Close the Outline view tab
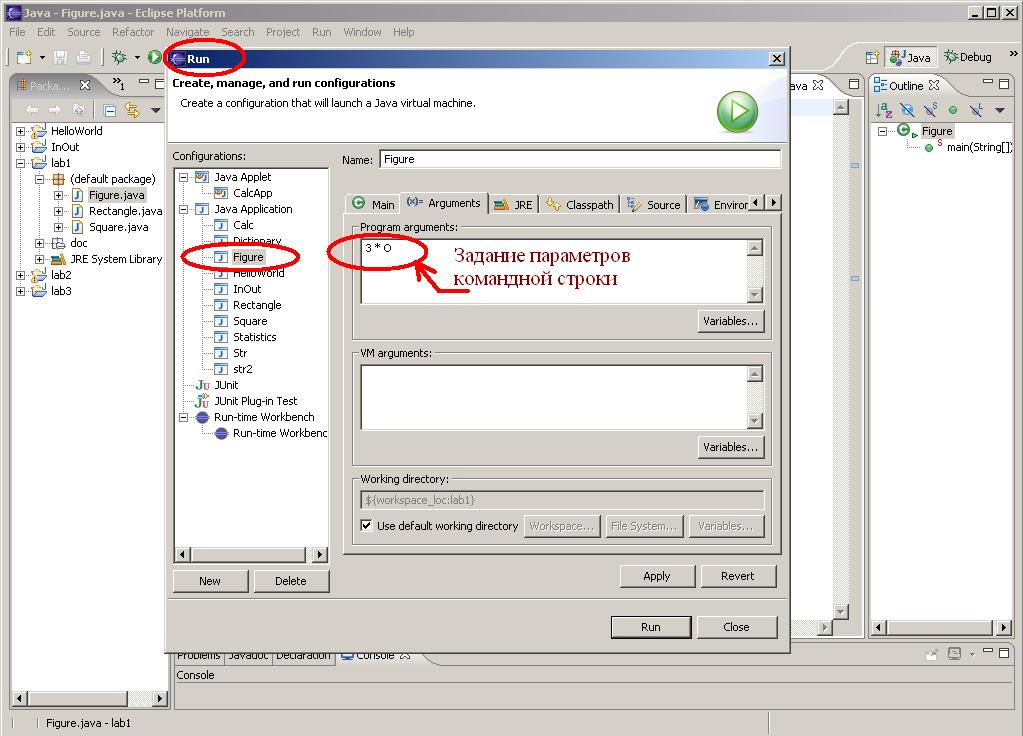 point(934,85)
